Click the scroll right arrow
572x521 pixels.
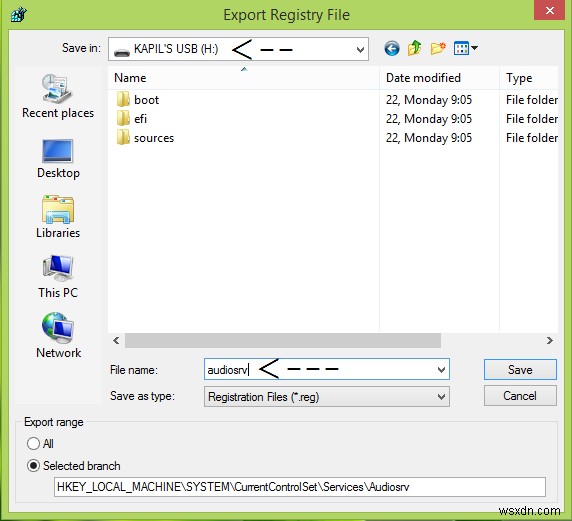click(550, 340)
